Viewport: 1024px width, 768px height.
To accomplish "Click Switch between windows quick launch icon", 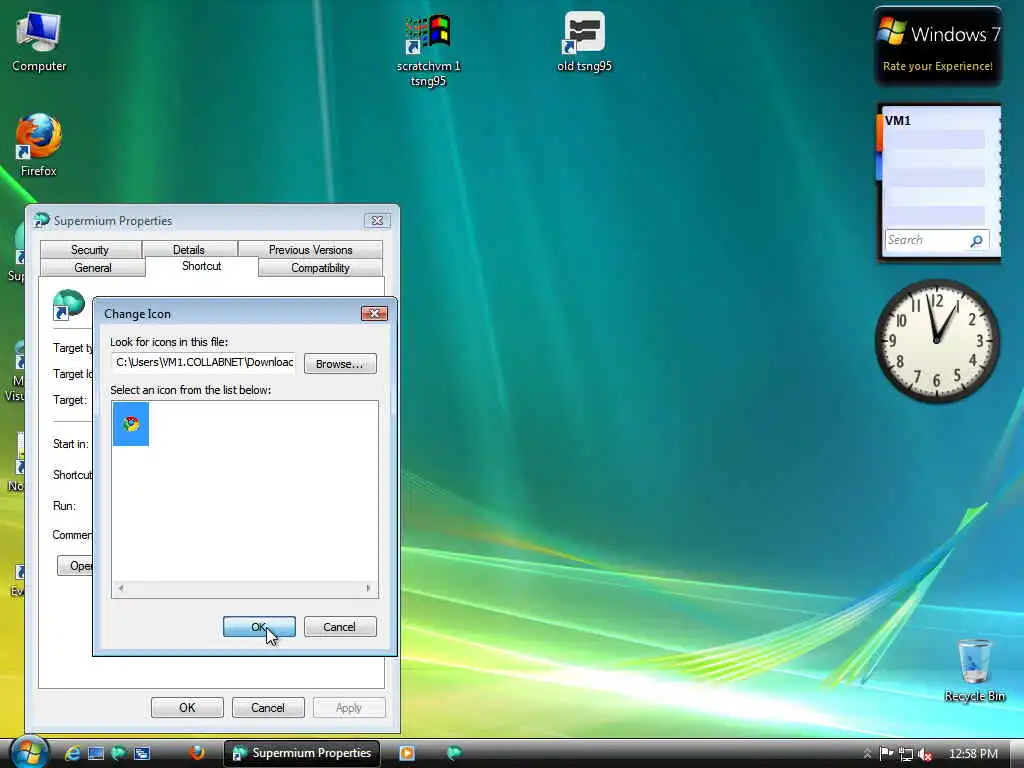I will (x=142, y=754).
